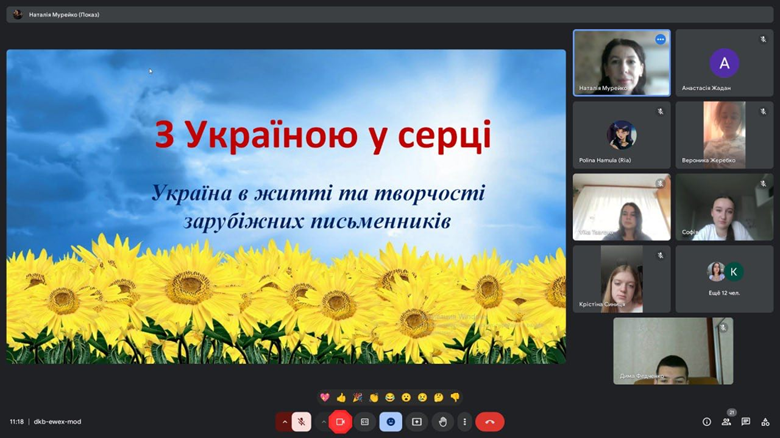Expand the audio settings chevron
The image size is (780, 438).
pyautogui.click(x=284, y=422)
